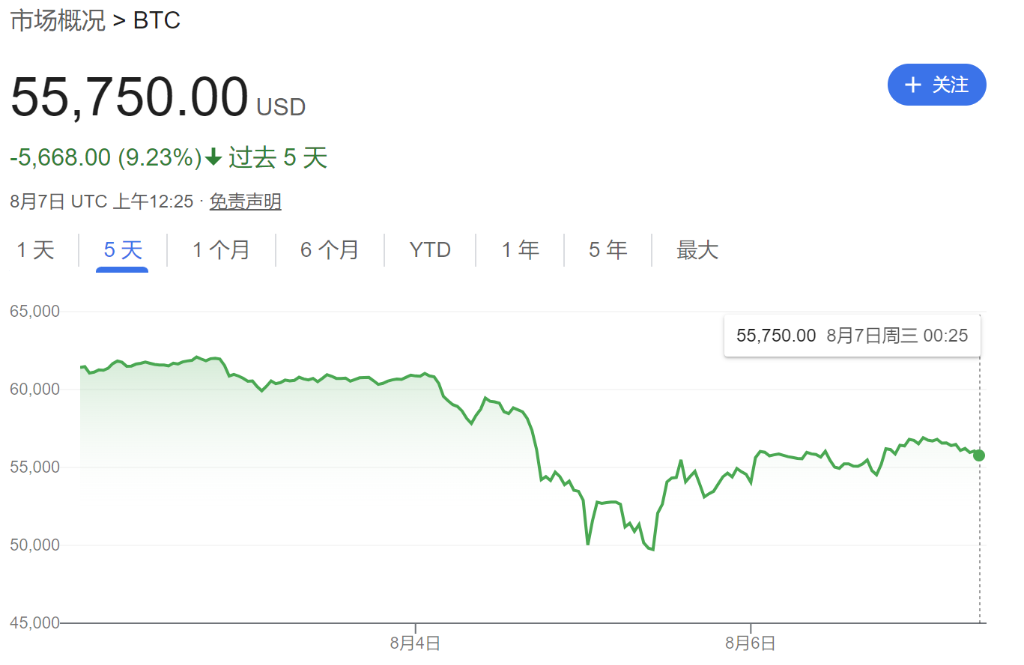Open the 5 年 range tab
Screen dimensions: 1024x665
[x=608, y=250]
